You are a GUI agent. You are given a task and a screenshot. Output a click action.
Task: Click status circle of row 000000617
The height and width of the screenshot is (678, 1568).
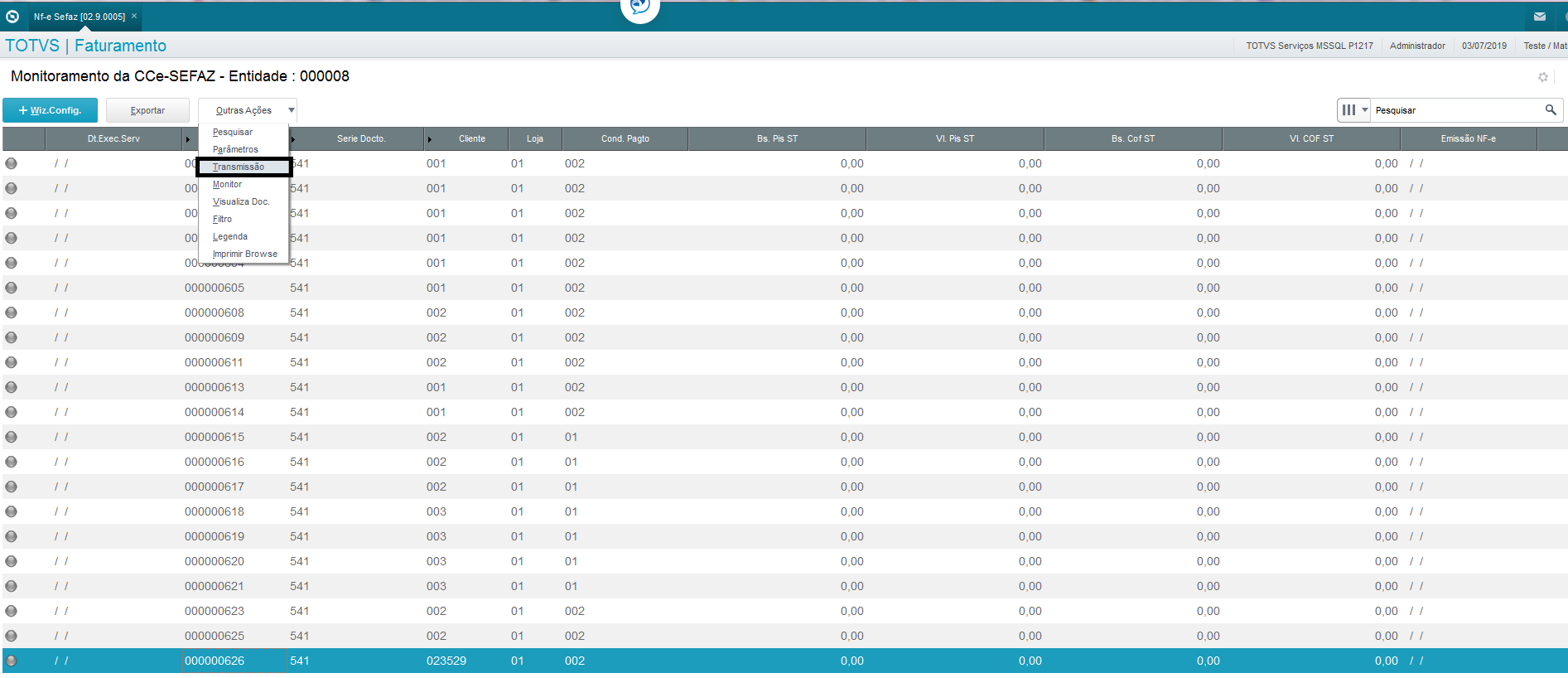point(11,487)
